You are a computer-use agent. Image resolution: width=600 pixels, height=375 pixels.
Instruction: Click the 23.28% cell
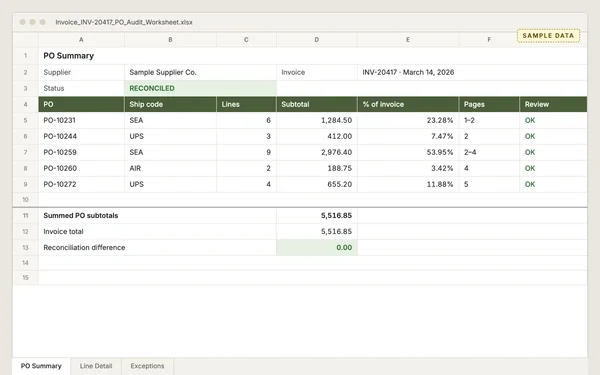click(x=408, y=121)
